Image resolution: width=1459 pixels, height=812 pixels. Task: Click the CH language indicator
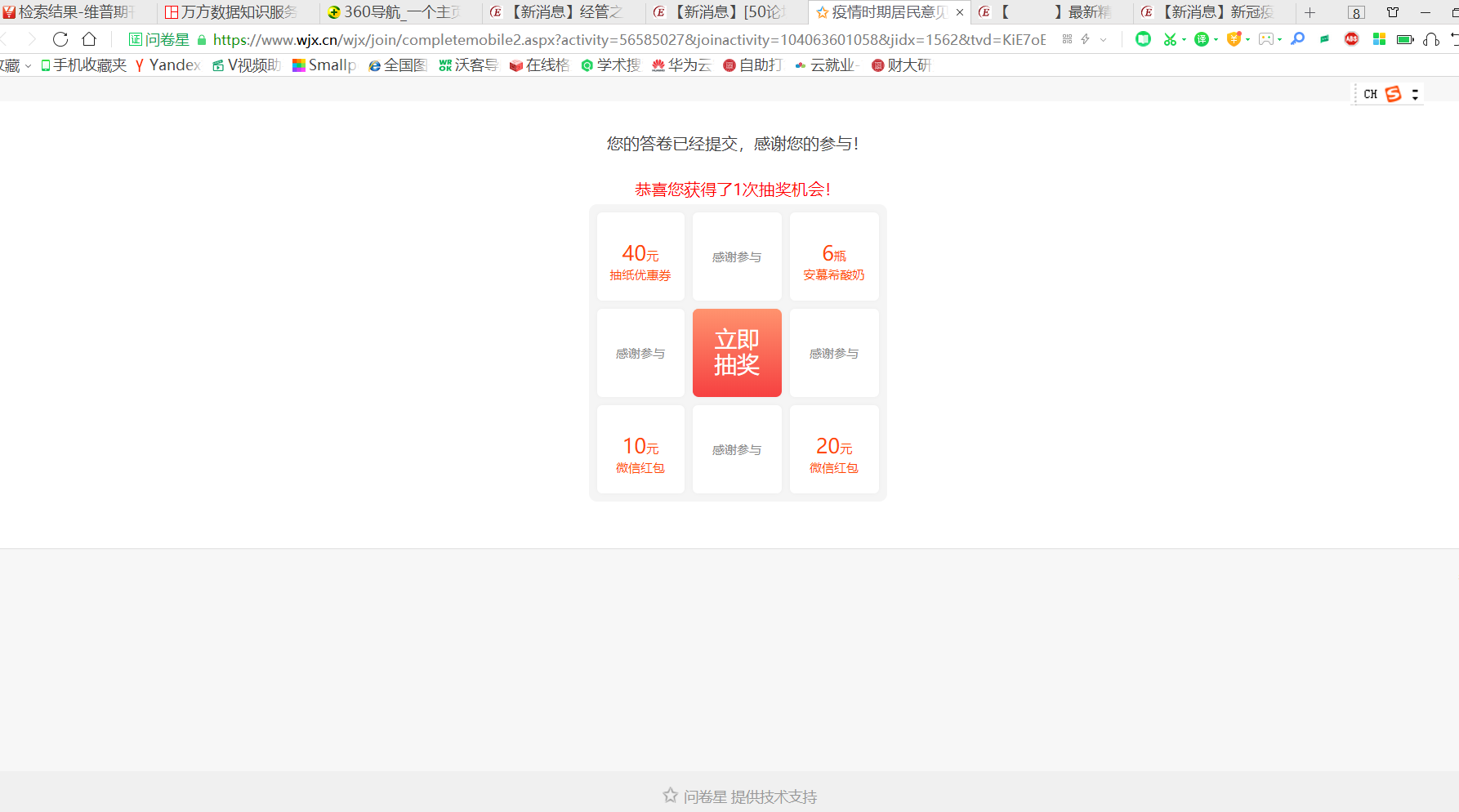click(1370, 94)
